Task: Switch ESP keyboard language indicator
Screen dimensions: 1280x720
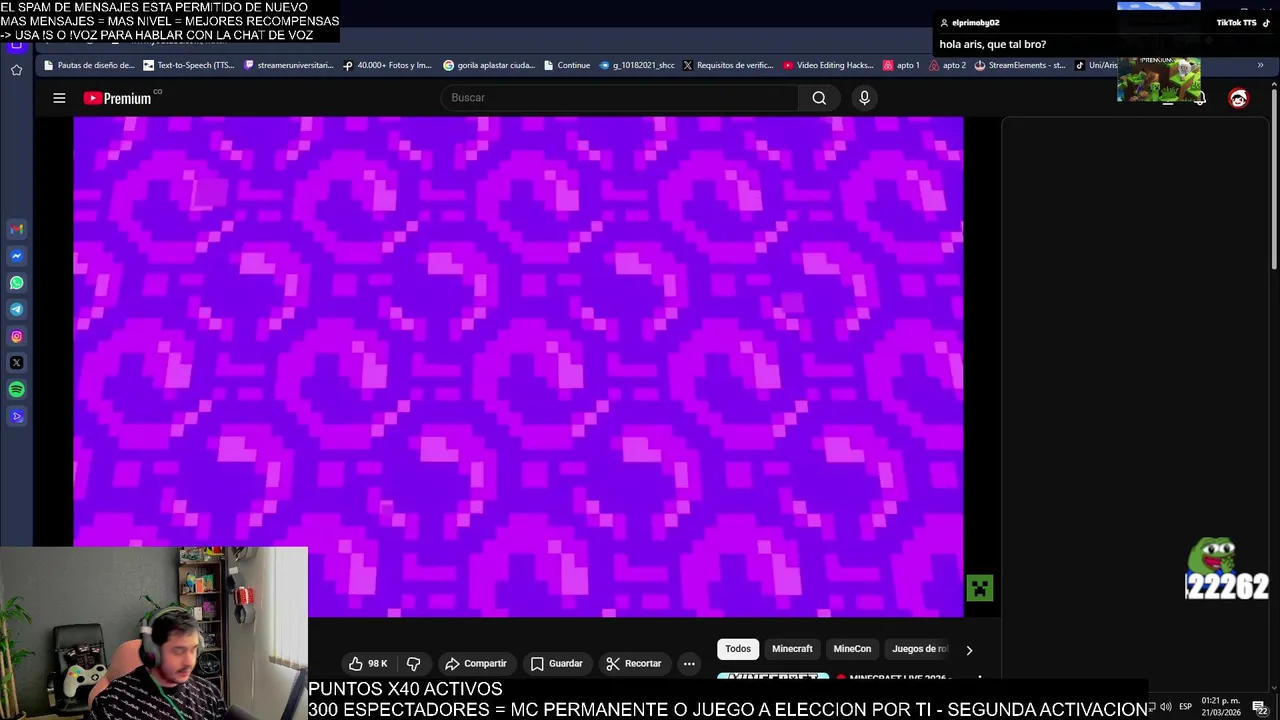Action: click(1185, 707)
